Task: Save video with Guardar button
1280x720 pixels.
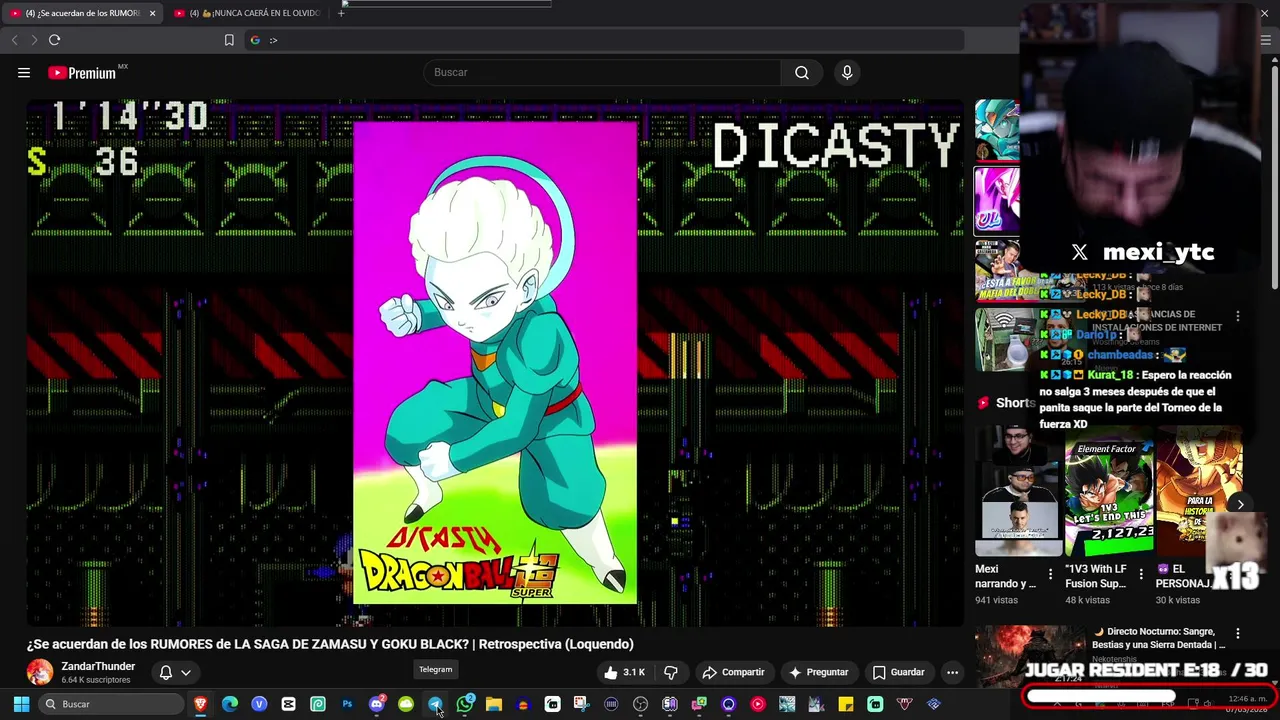Action: click(898, 672)
